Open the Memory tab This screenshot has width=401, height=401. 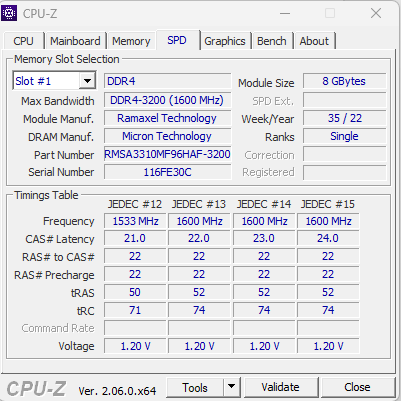pyautogui.click(x=131, y=41)
